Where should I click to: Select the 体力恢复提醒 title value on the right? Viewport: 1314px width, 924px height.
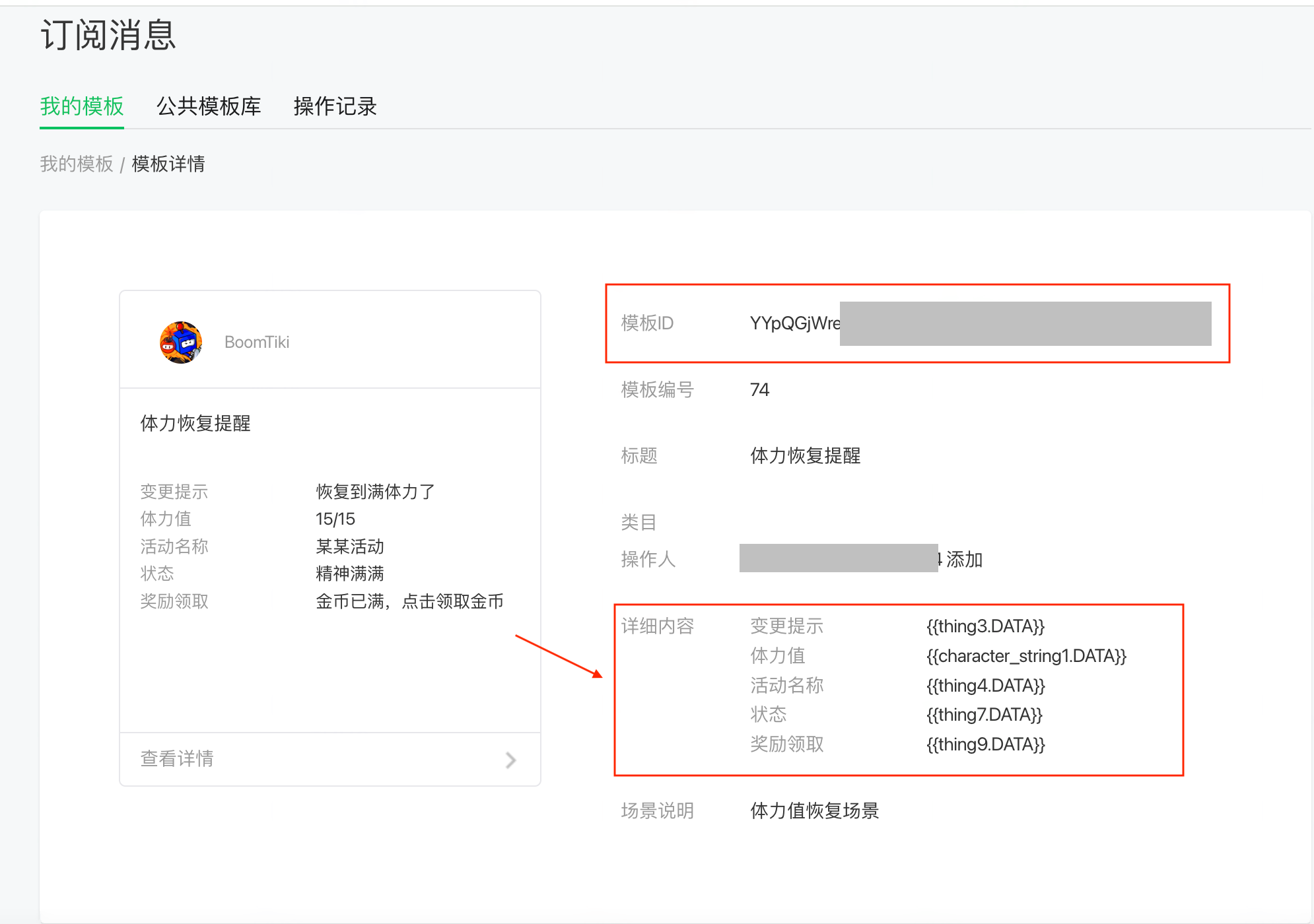click(x=806, y=455)
